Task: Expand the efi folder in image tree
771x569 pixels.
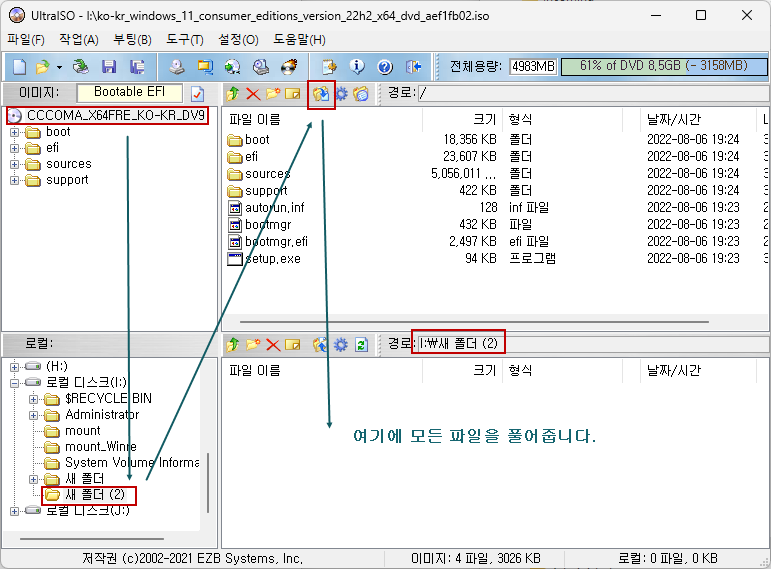Action: pyautogui.click(x=15, y=149)
